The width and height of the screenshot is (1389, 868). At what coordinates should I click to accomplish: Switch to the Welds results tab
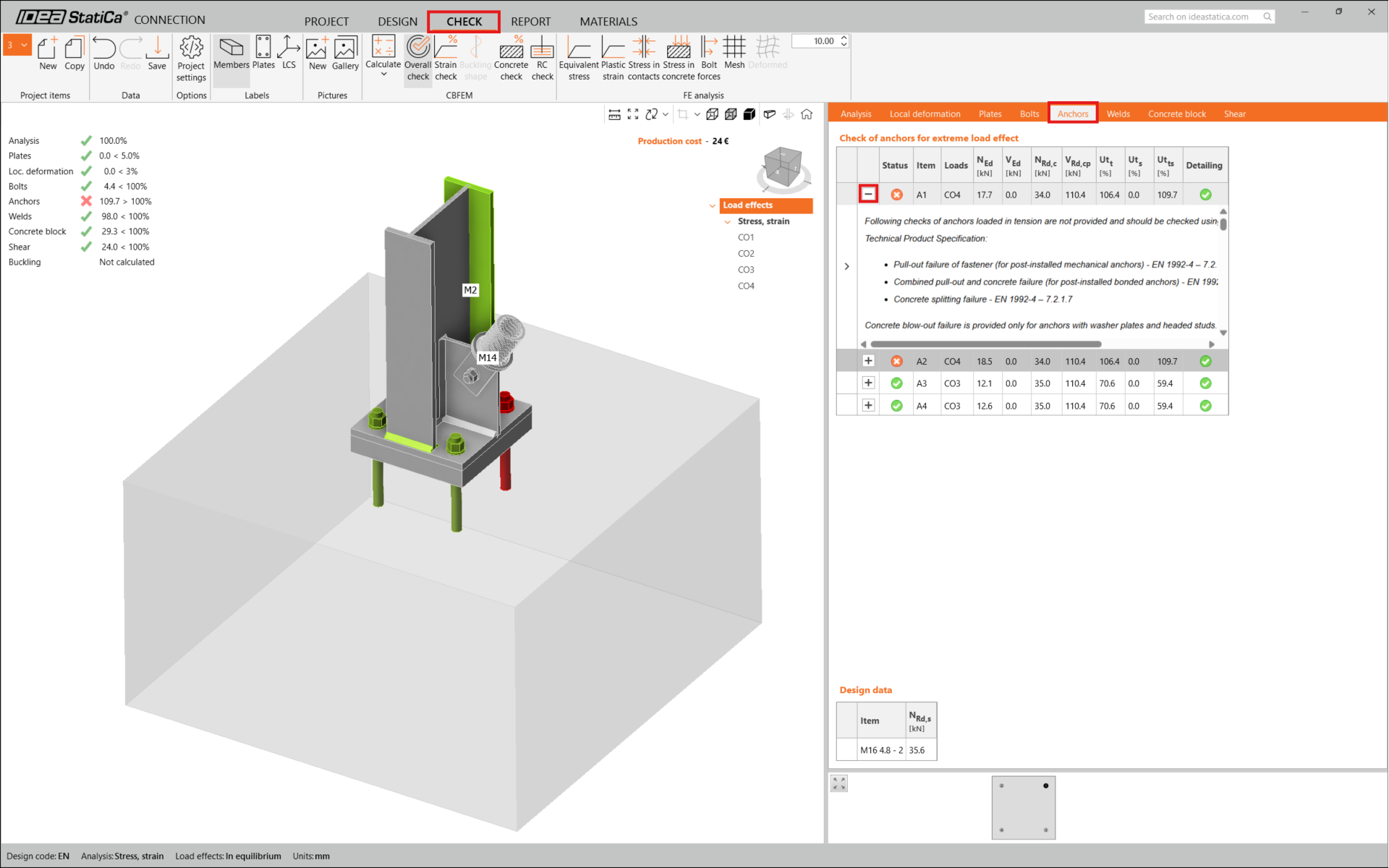tap(1118, 114)
